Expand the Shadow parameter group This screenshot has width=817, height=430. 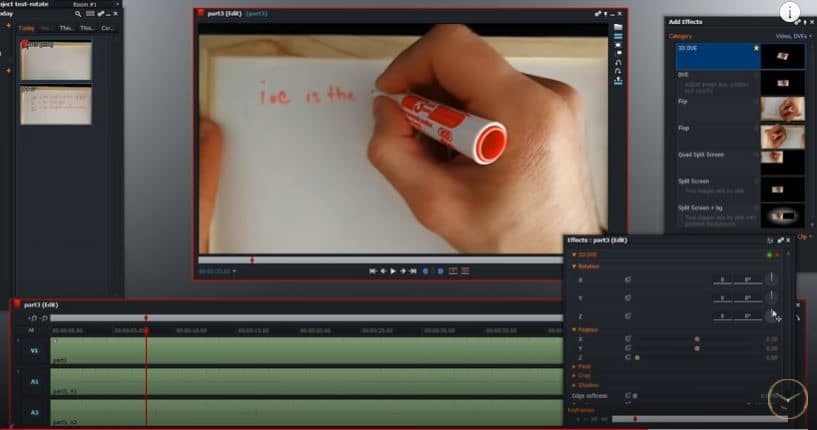point(574,385)
